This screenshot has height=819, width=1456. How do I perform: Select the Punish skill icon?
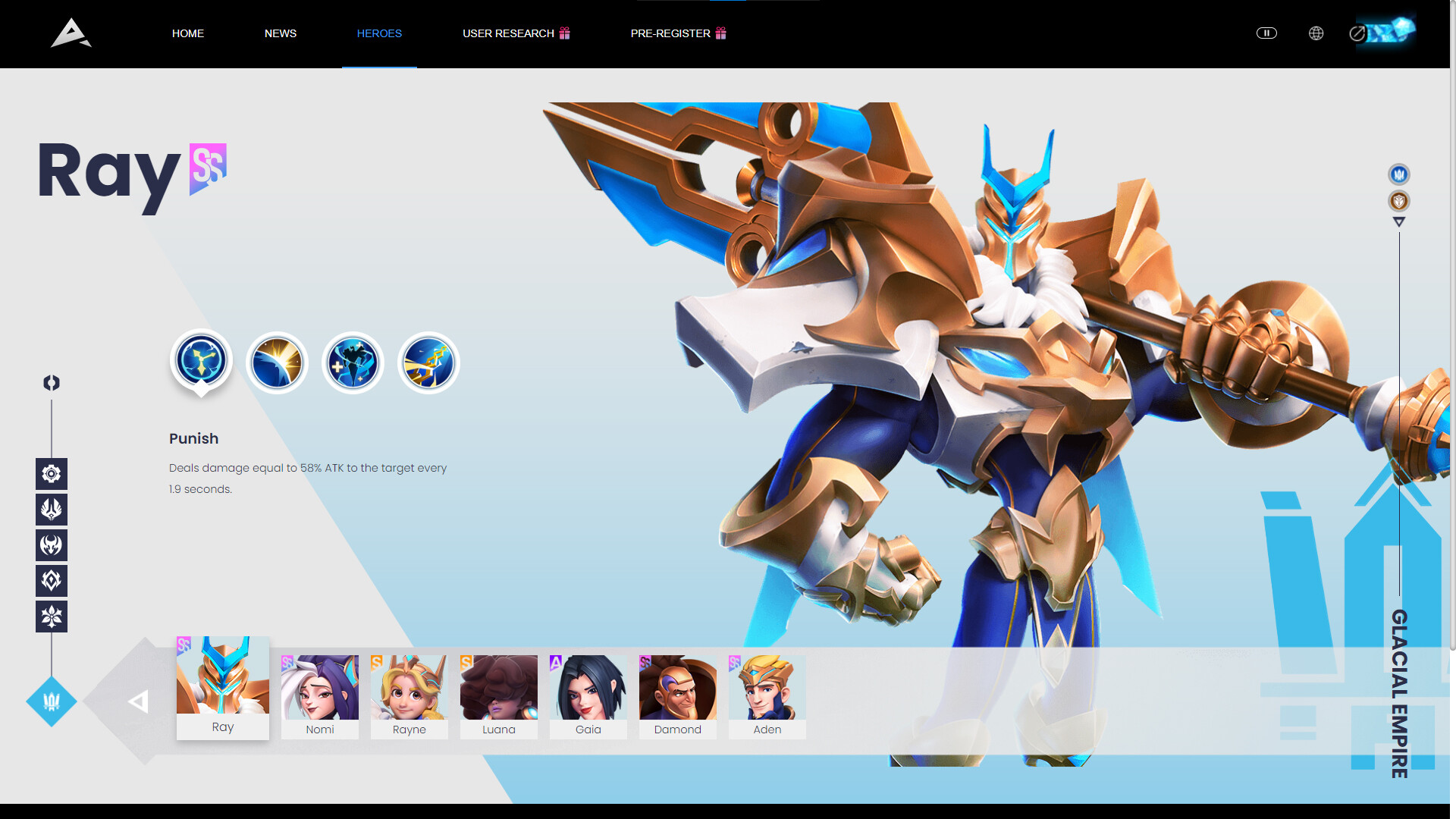tap(201, 362)
